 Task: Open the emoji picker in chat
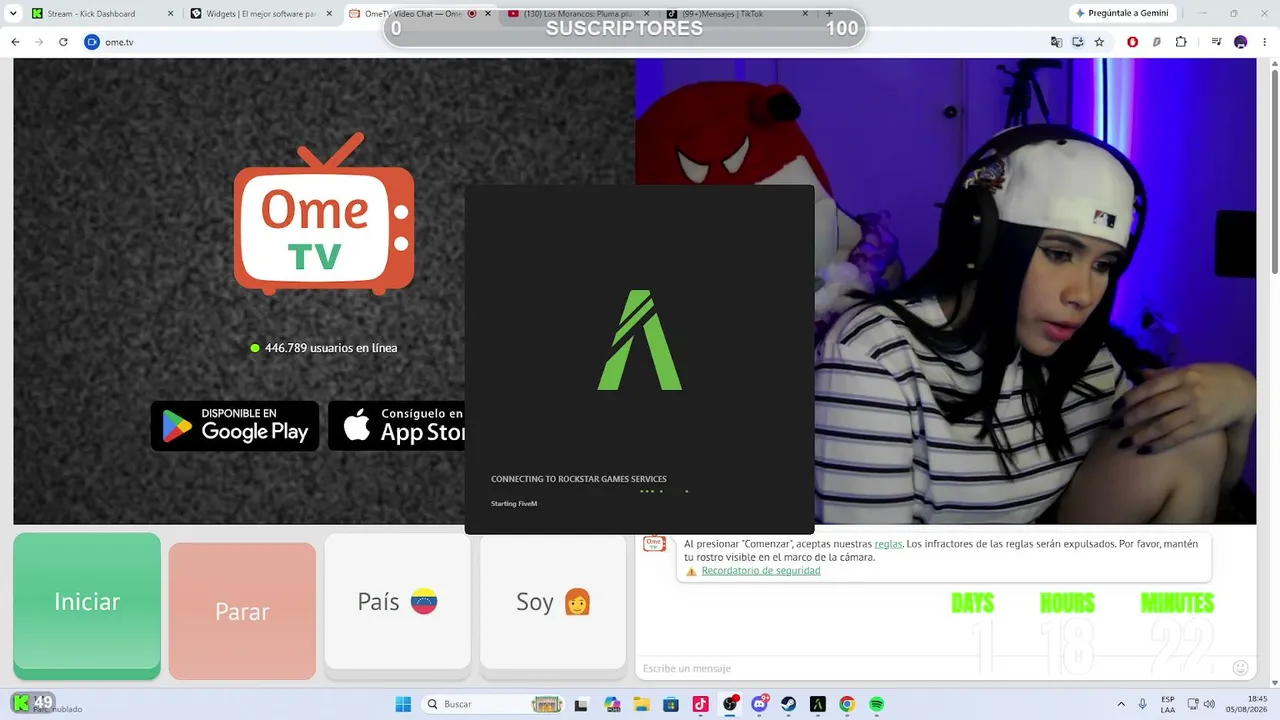coord(1241,668)
